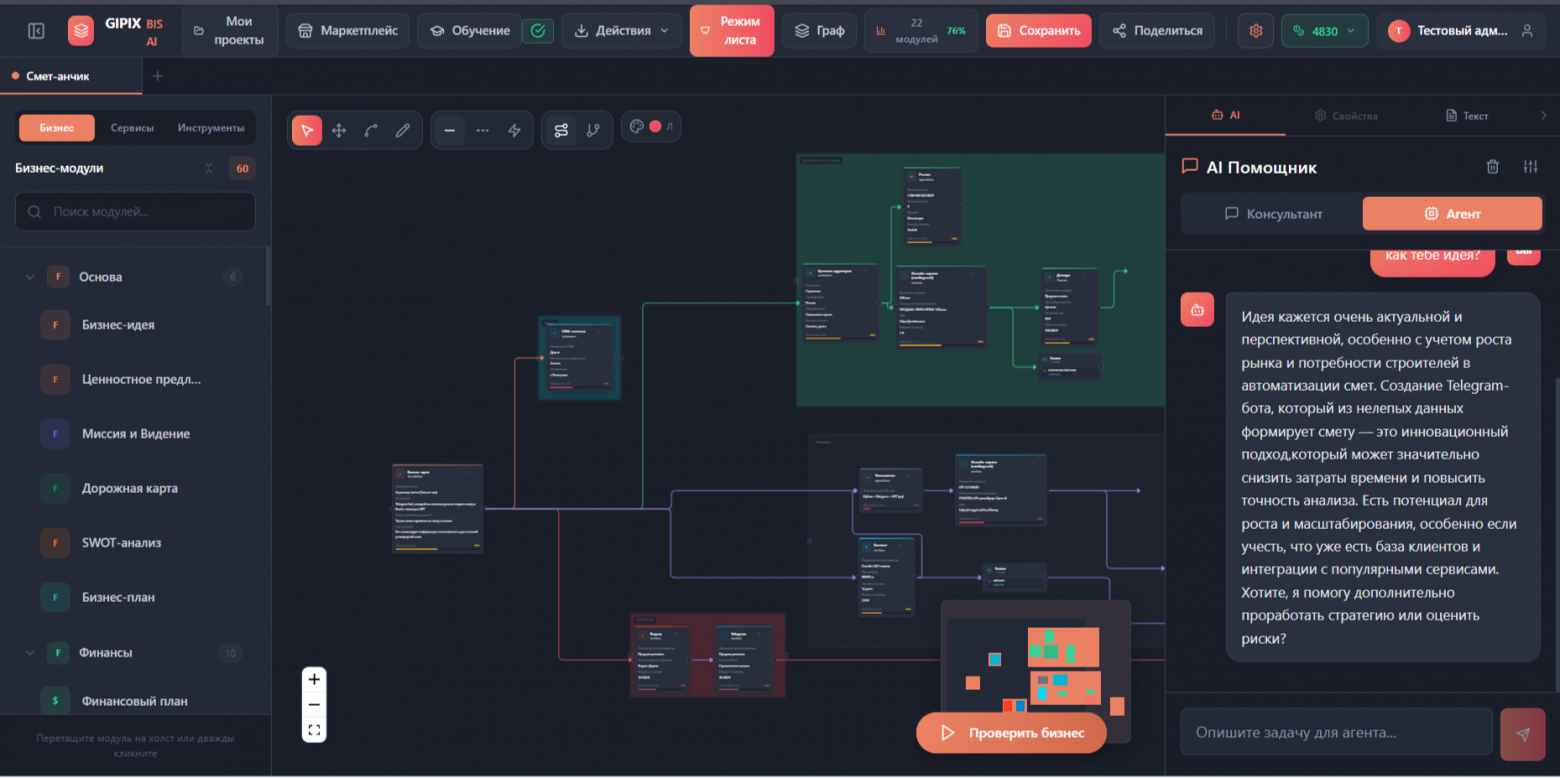Select the move/pan tool in canvas toolbar
The height and width of the screenshot is (778, 1560).
(x=339, y=130)
